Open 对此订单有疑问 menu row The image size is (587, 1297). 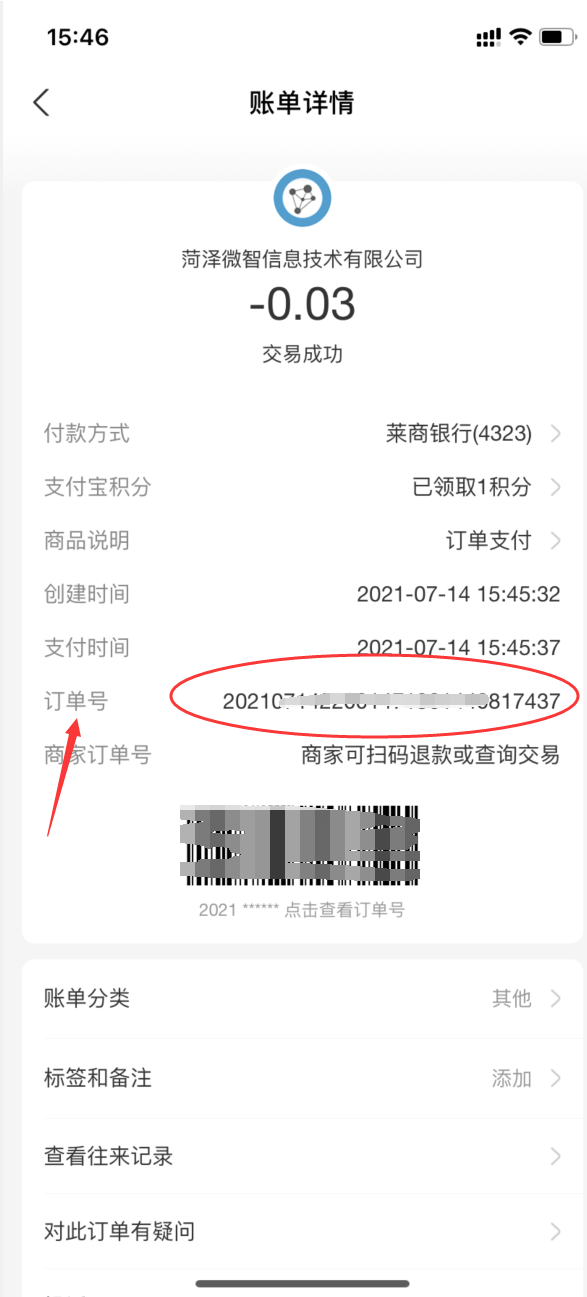tap(302, 1231)
